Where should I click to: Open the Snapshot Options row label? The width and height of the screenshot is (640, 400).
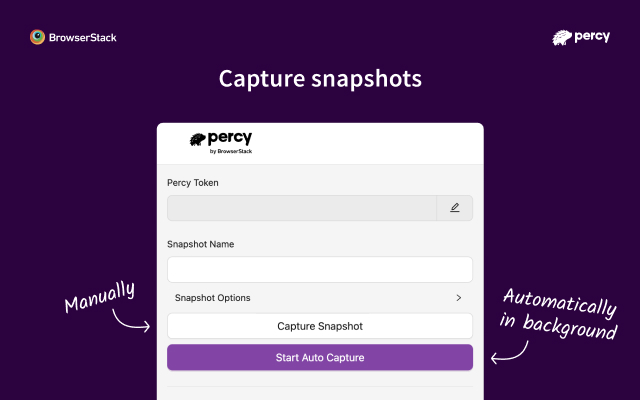coord(212,298)
